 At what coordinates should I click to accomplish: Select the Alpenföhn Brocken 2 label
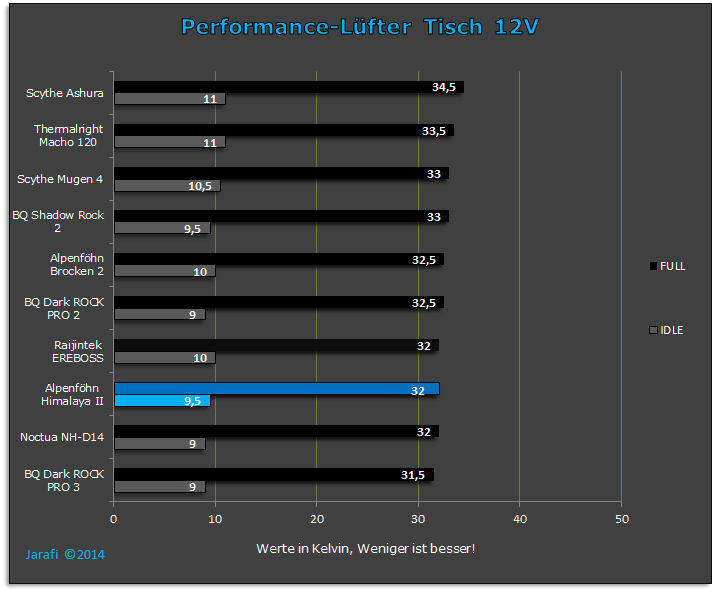coord(76,265)
